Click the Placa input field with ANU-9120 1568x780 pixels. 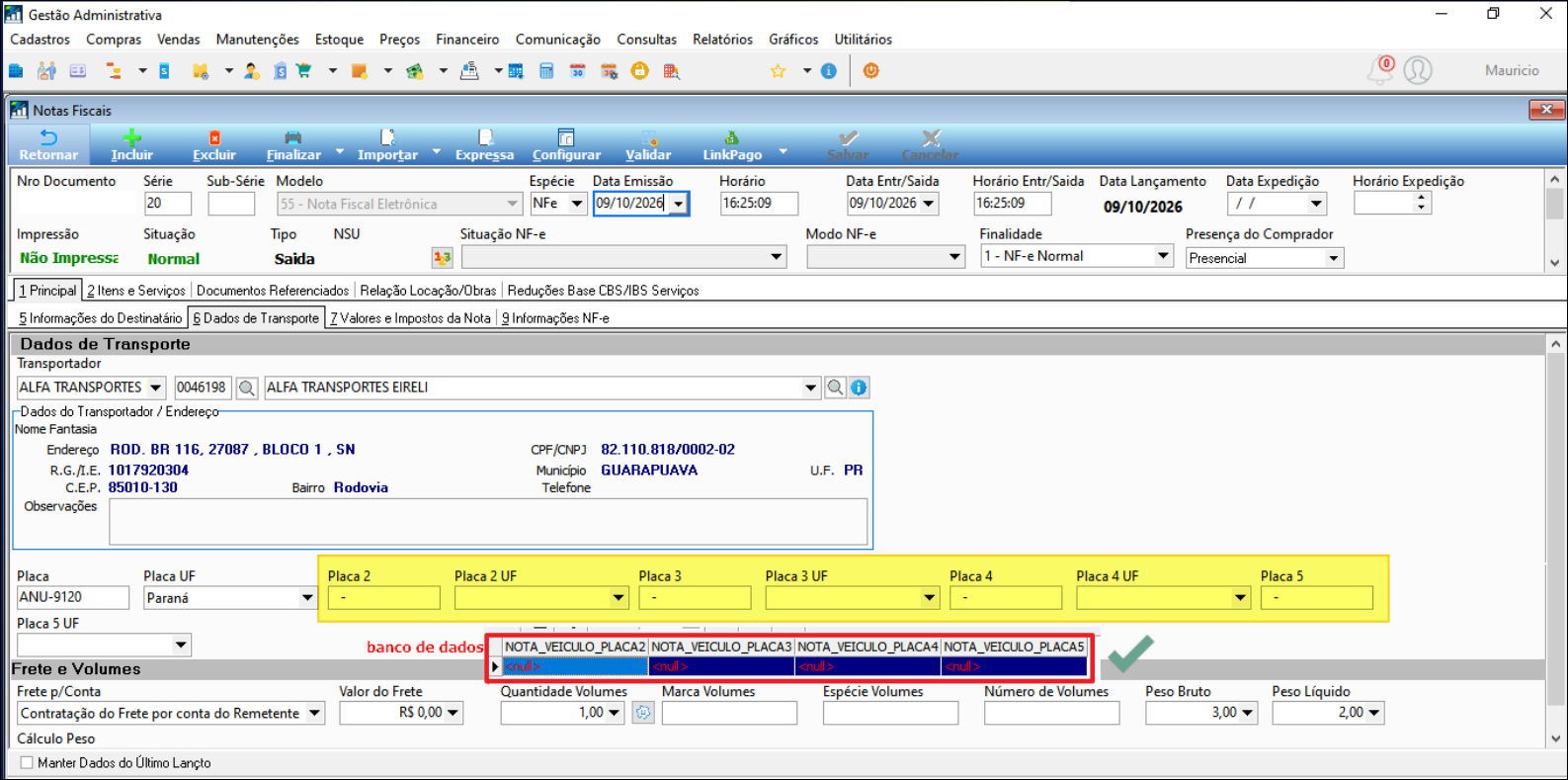73,597
